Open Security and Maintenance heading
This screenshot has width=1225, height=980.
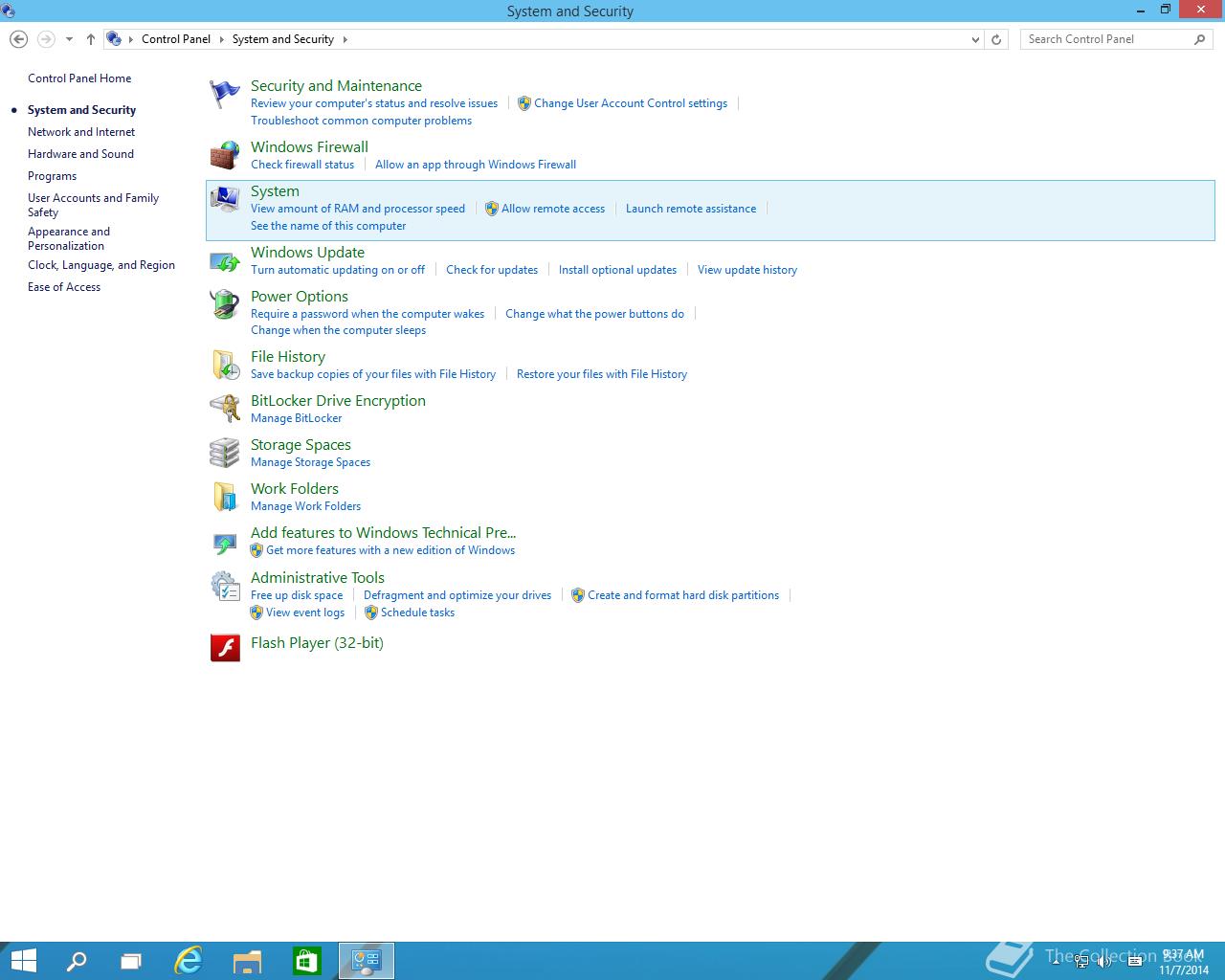point(336,86)
